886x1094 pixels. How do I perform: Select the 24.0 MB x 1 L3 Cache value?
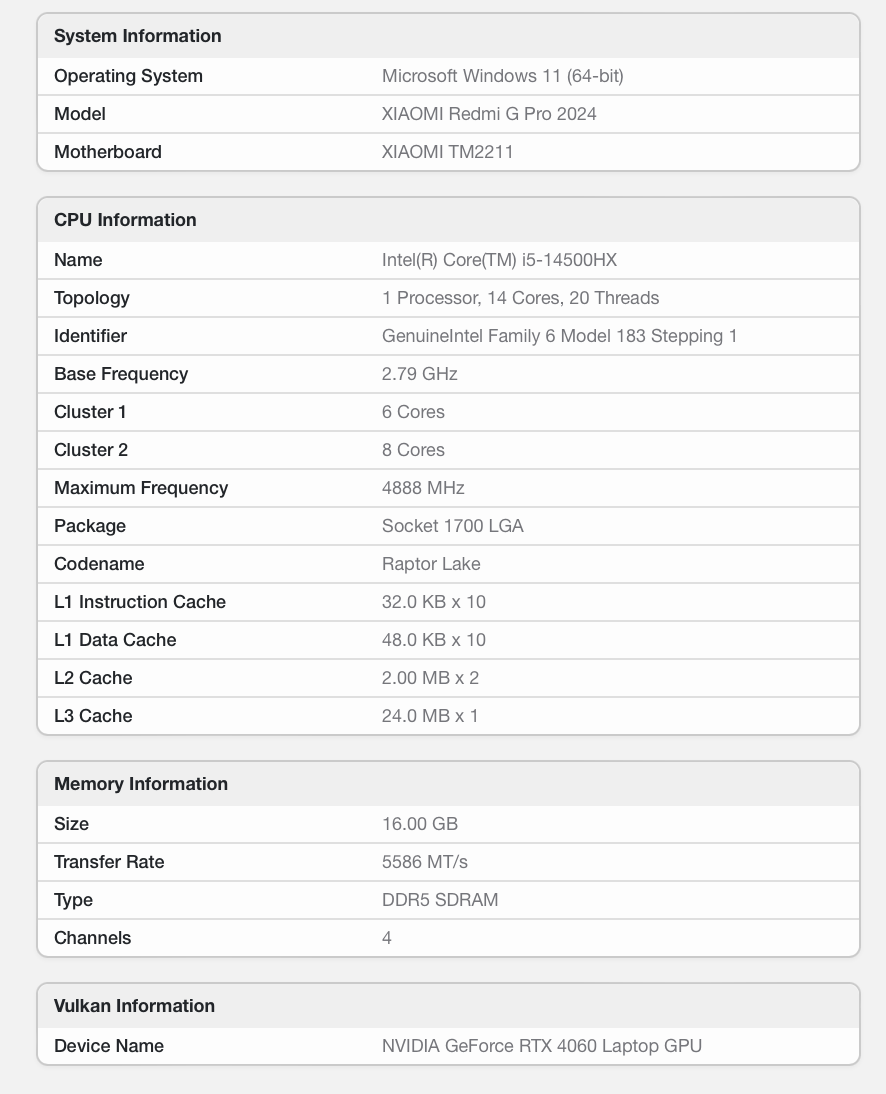click(430, 716)
